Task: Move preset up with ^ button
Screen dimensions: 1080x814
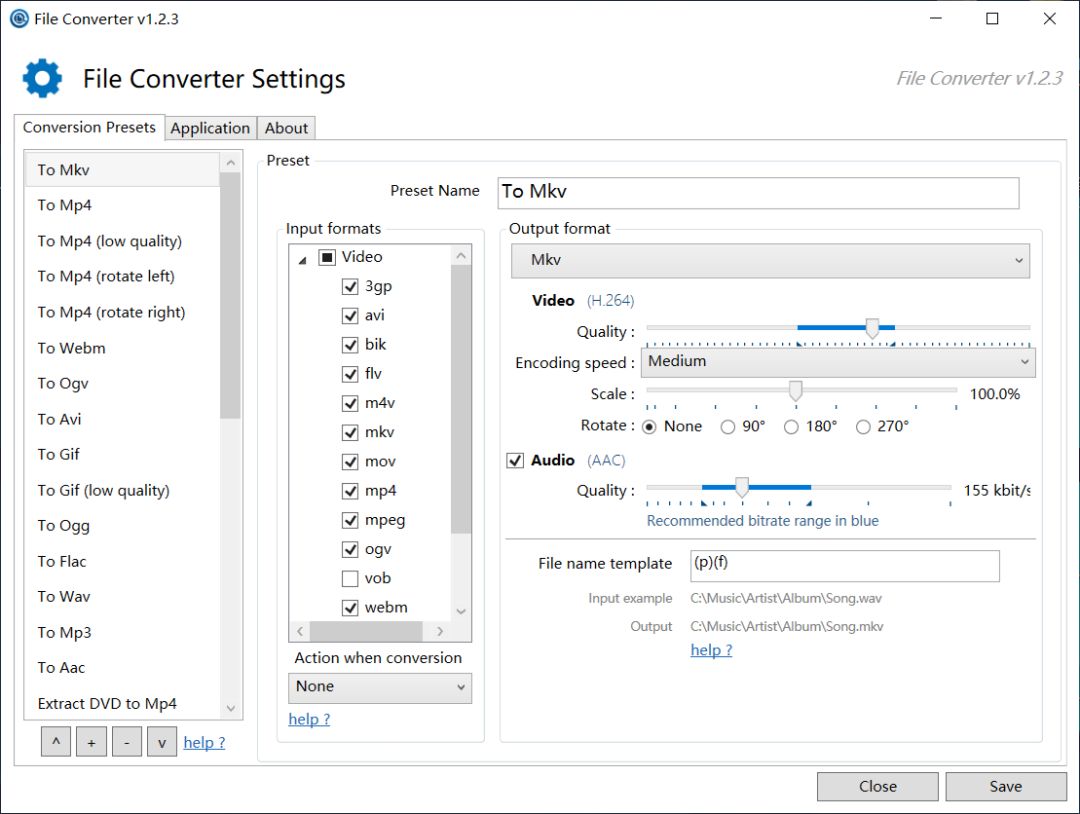Action: pos(55,743)
